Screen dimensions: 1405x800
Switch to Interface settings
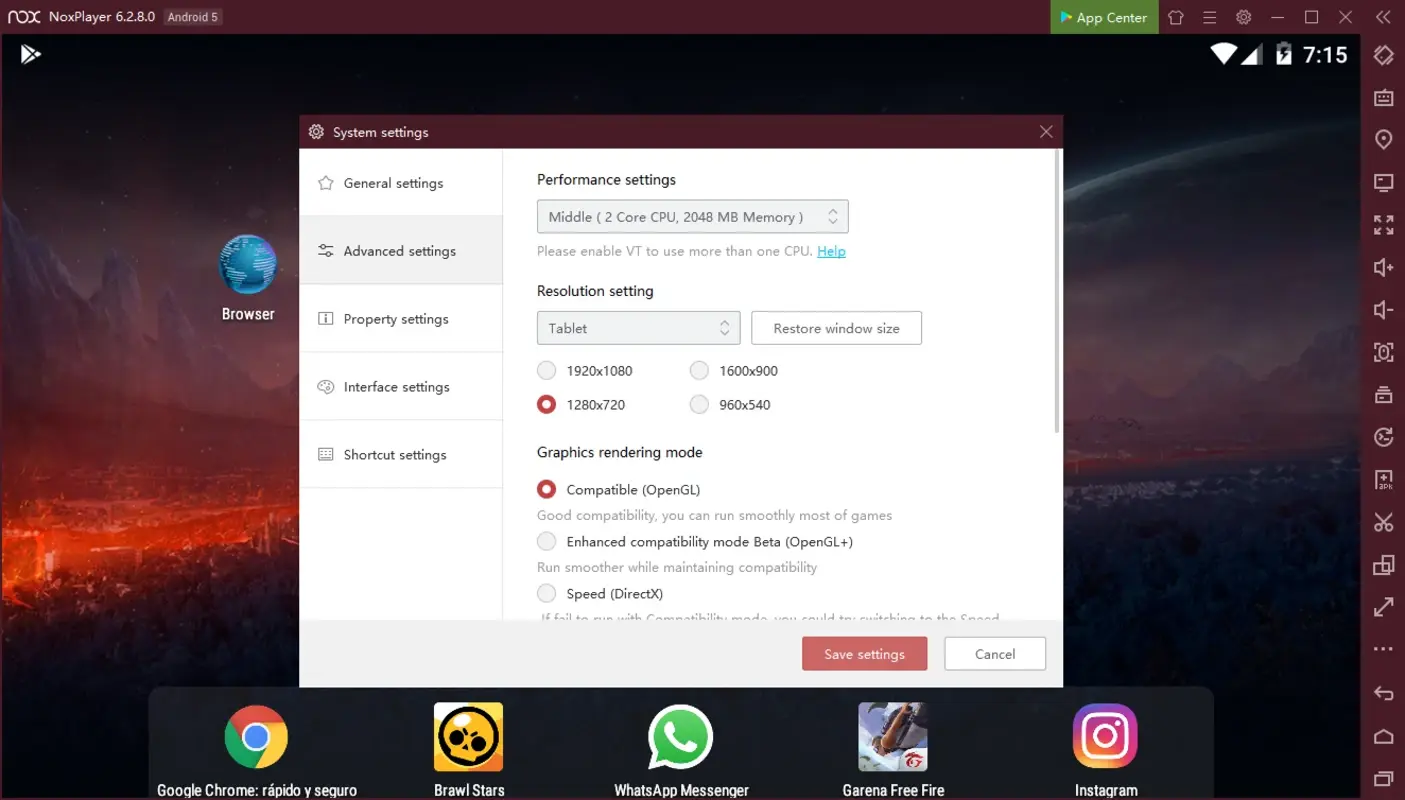[396, 386]
